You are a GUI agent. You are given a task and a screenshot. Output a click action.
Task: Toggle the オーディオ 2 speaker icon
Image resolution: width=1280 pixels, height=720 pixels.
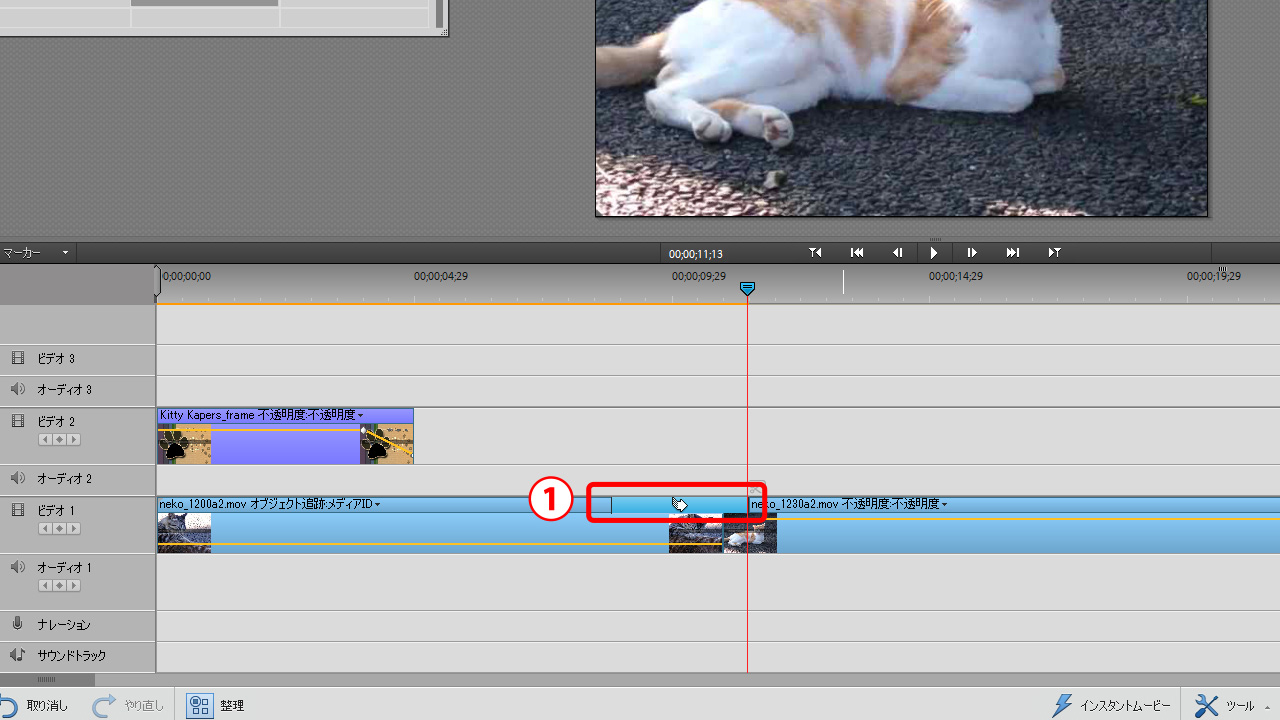[x=18, y=479]
